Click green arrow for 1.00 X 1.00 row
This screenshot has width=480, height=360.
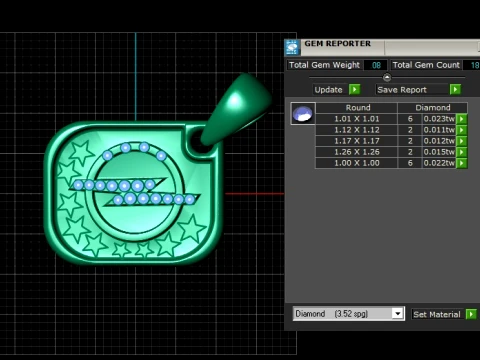coord(462,163)
